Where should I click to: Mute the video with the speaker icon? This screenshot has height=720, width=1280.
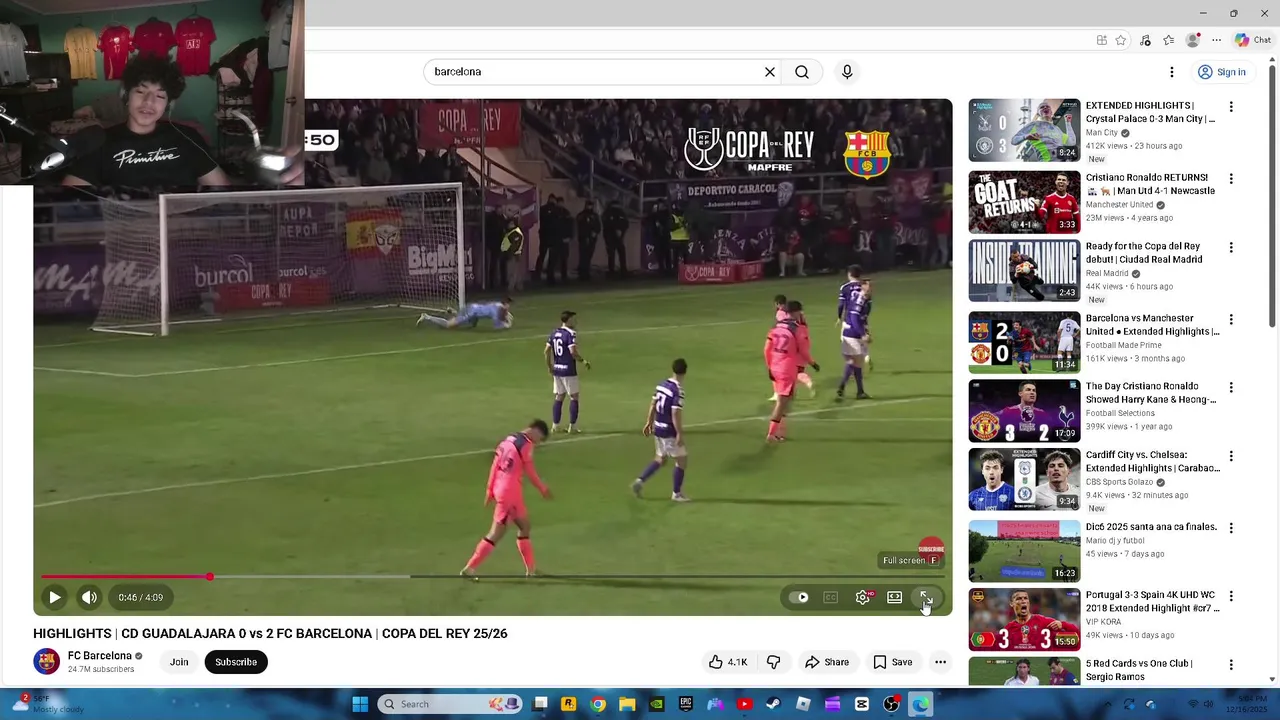(89, 597)
